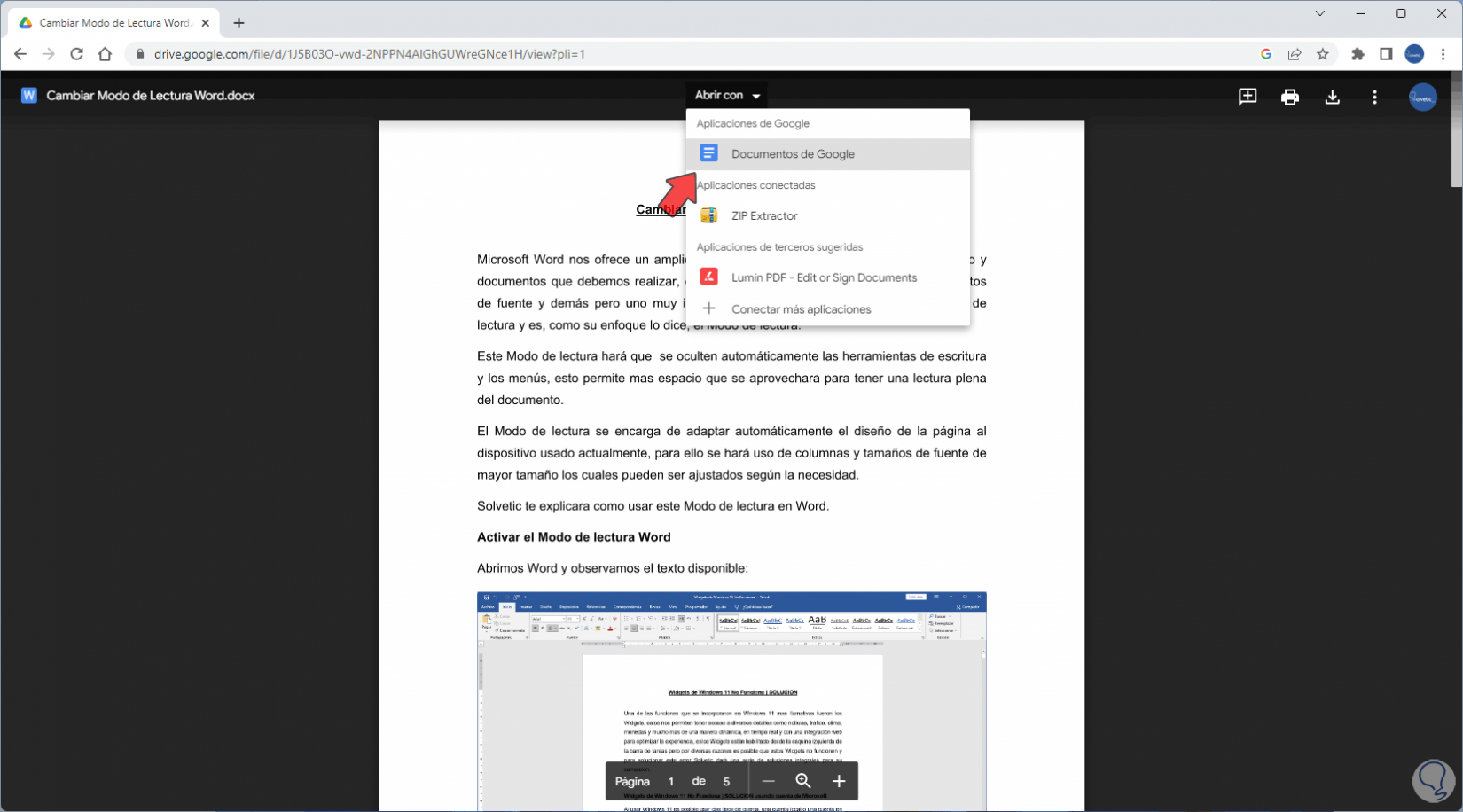Open more actions three-dot menu in Drive
Screen dimensions: 1463x812
pyautogui.click(x=1374, y=97)
